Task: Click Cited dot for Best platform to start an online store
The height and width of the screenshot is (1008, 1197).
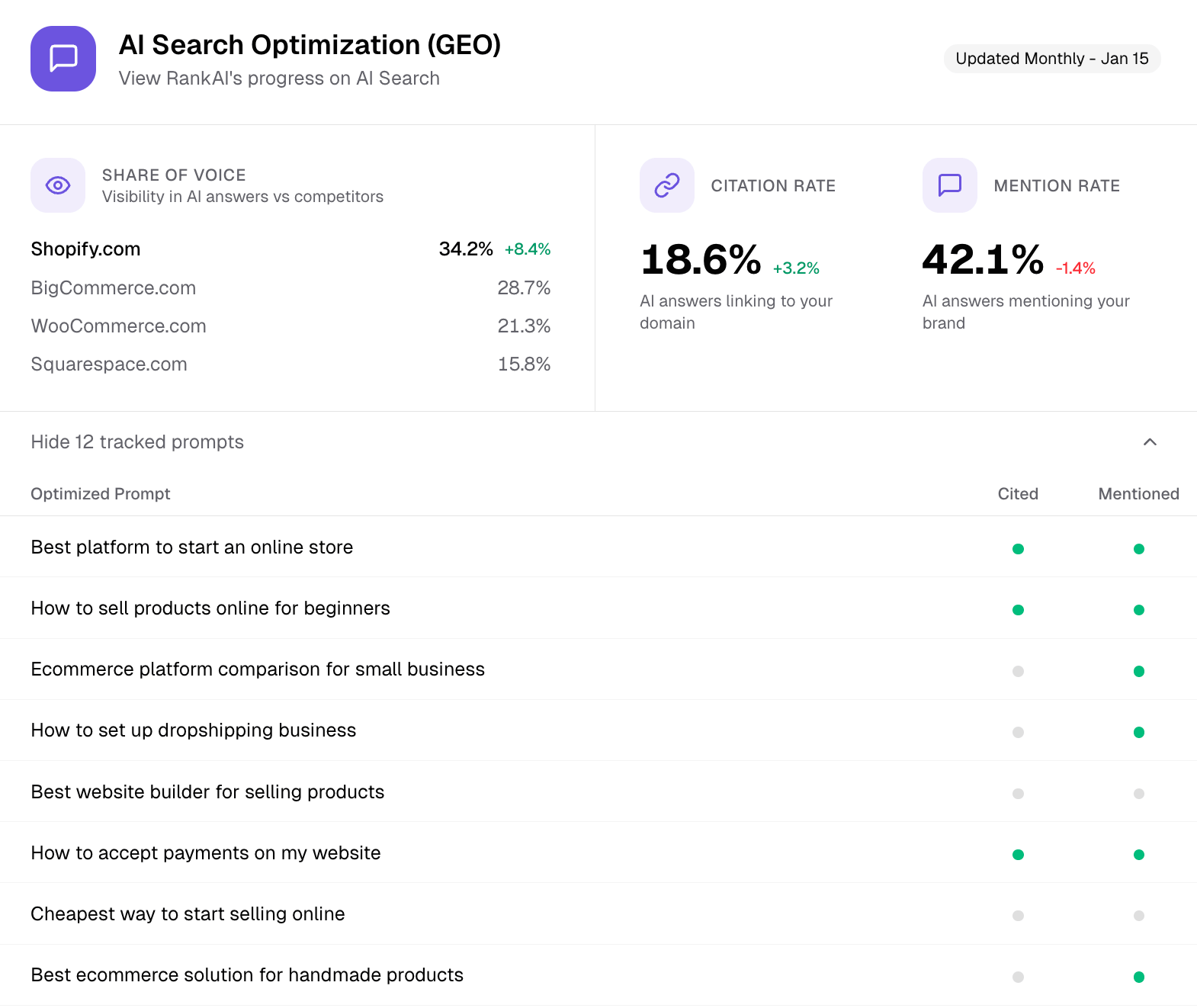Action: pos(1018,549)
